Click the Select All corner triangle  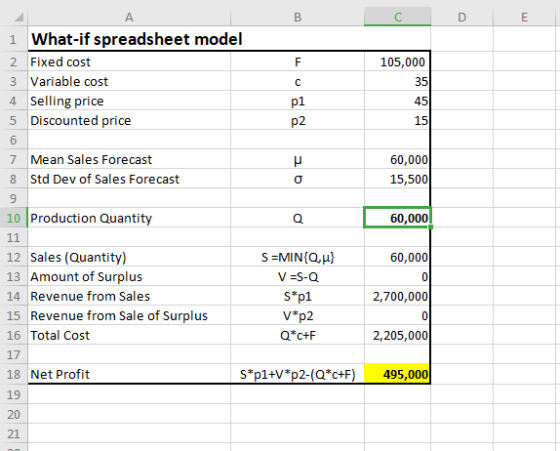[18, 17]
